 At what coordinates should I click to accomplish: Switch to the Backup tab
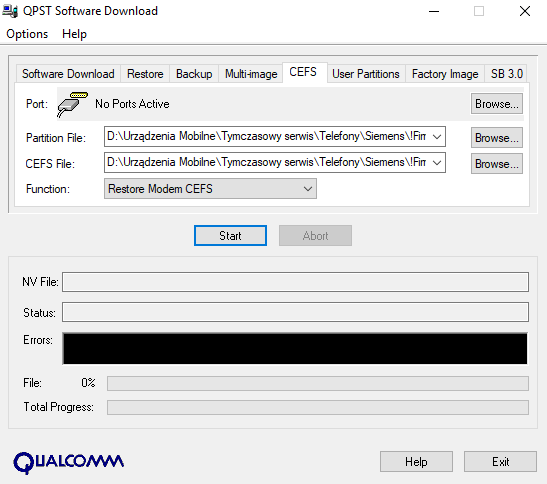[x=194, y=74]
